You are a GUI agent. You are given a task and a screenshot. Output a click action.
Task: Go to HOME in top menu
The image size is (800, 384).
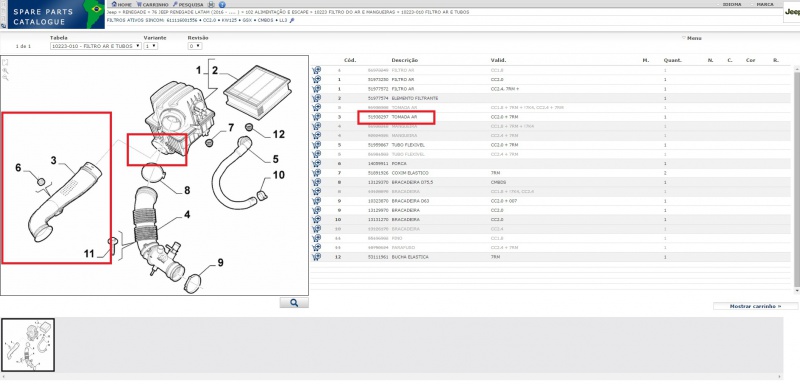click(121, 4)
